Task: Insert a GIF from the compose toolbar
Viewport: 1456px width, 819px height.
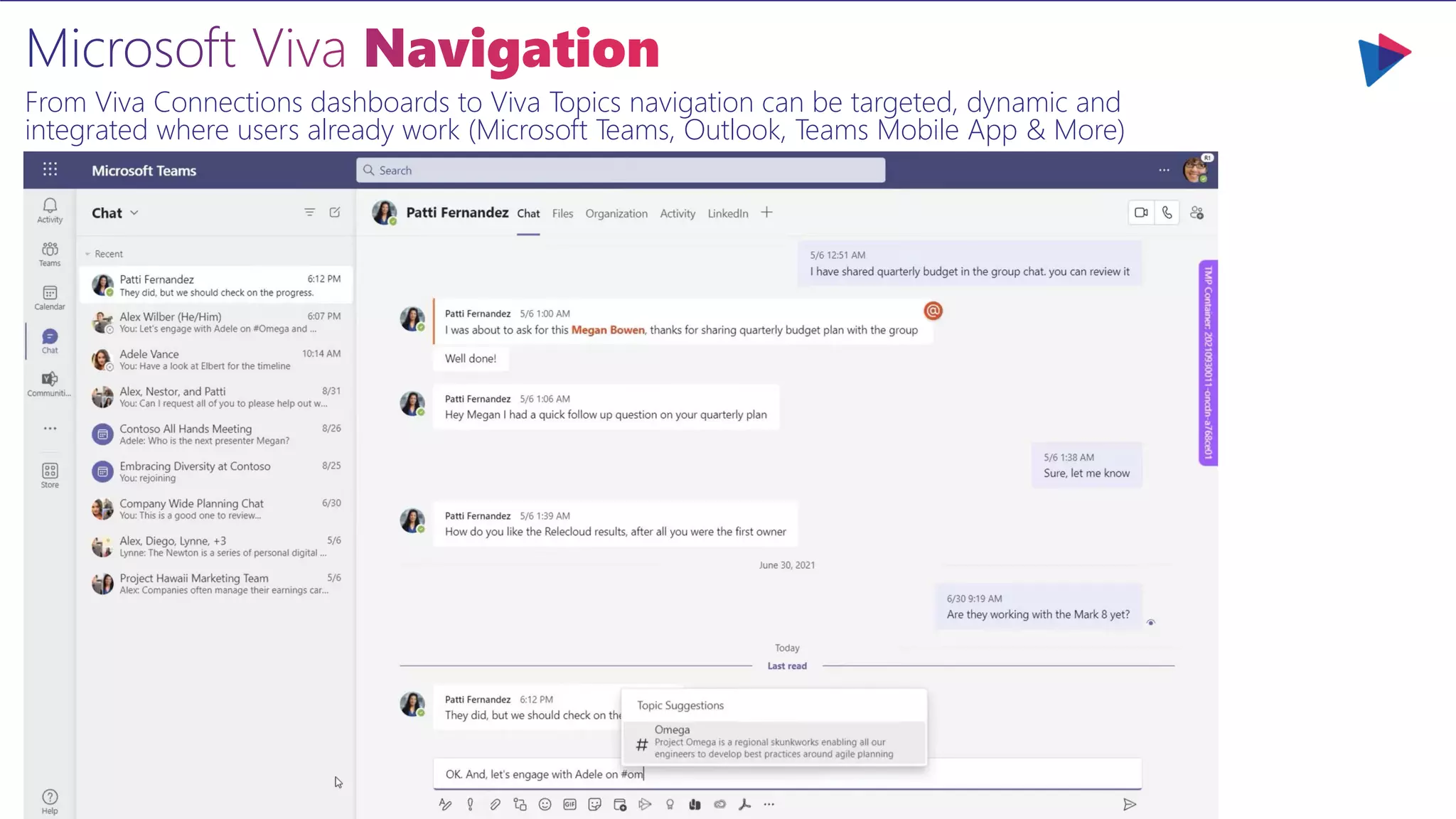Action: pyautogui.click(x=569, y=804)
